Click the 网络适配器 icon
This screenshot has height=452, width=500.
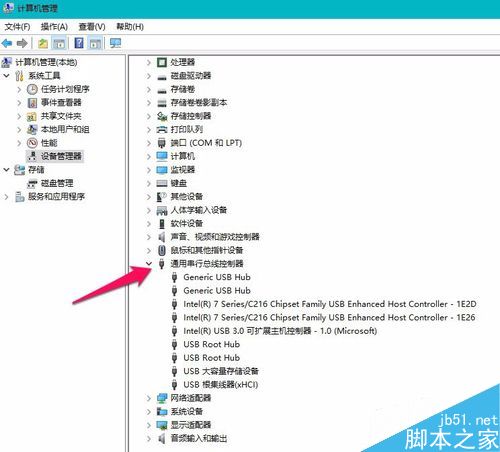coord(162,398)
